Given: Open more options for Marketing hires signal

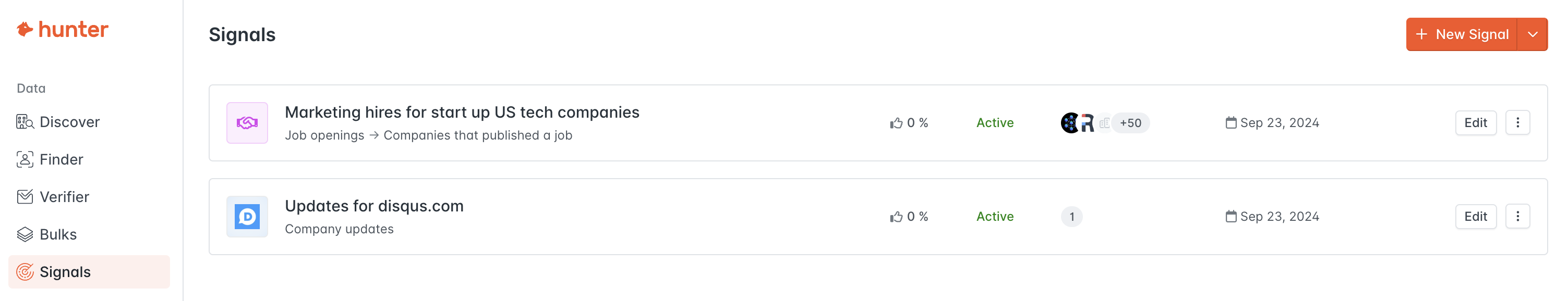Looking at the screenshot, I should [x=1517, y=123].
